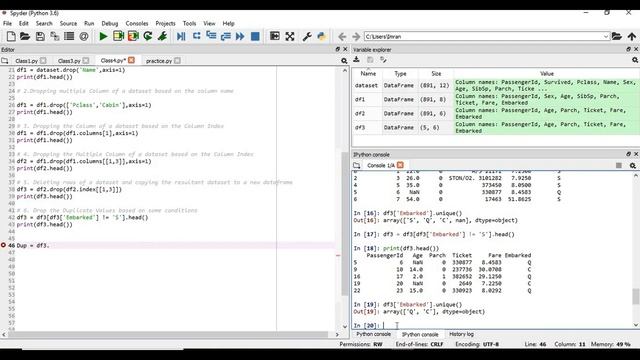Continue execution with the double-arrow icon
This screenshot has height=360, width=640.
click(240, 36)
